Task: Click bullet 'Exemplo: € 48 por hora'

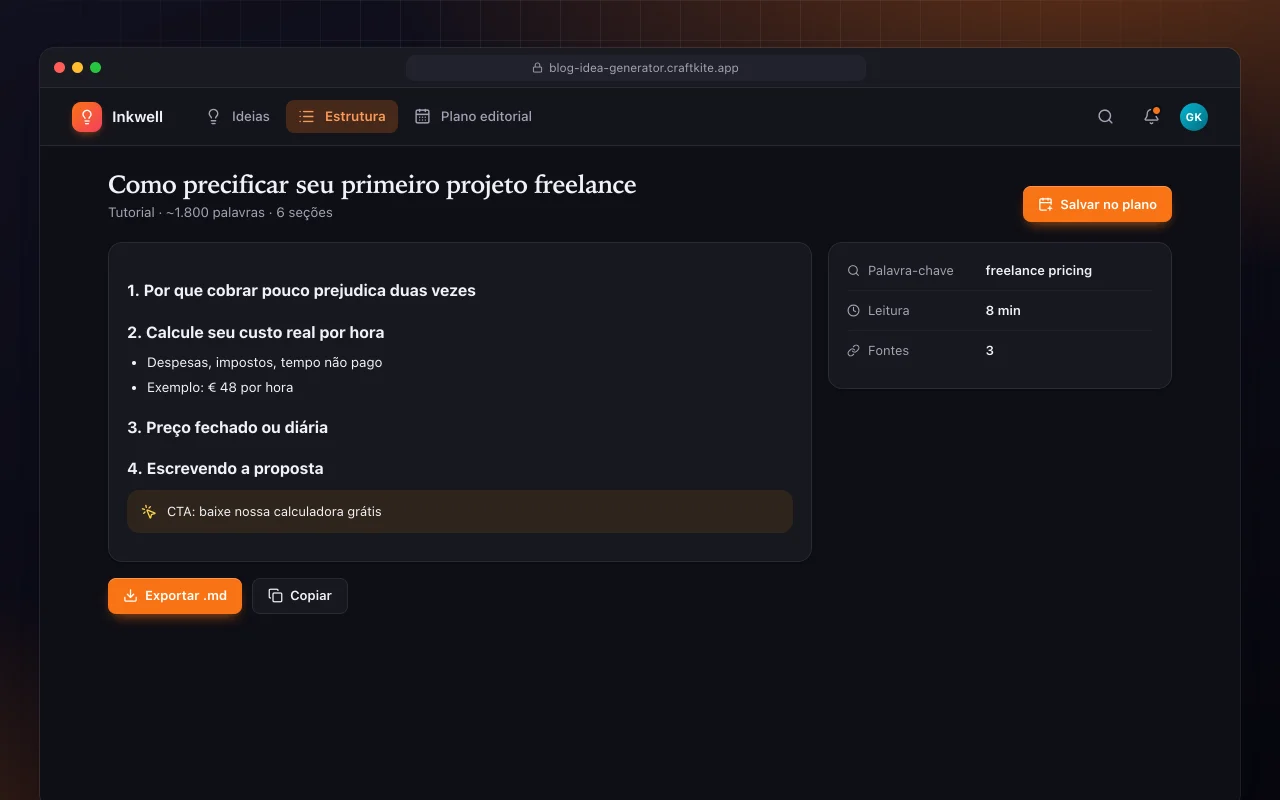Action: pos(220,387)
